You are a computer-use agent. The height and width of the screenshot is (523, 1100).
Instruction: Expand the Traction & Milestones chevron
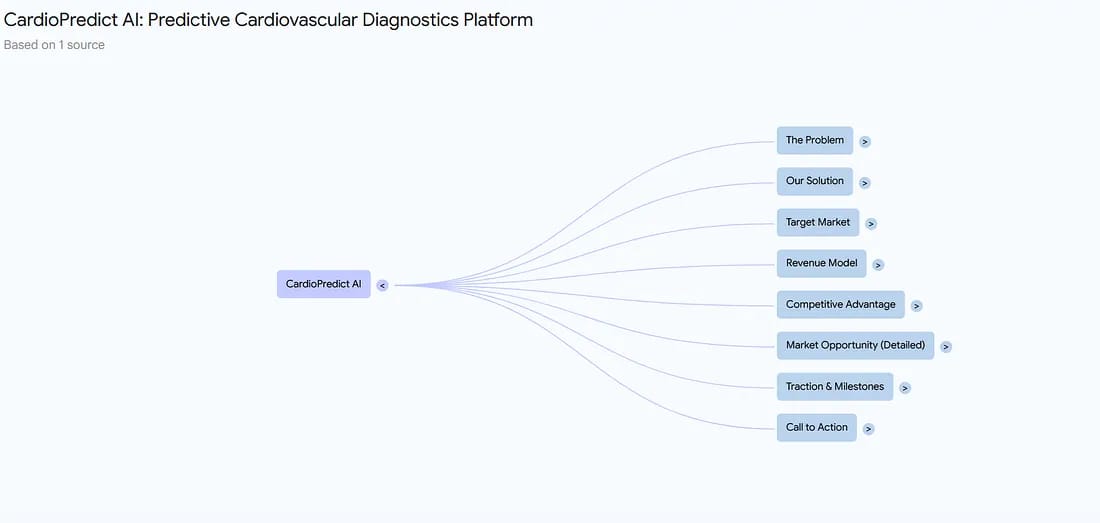point(905,388)
